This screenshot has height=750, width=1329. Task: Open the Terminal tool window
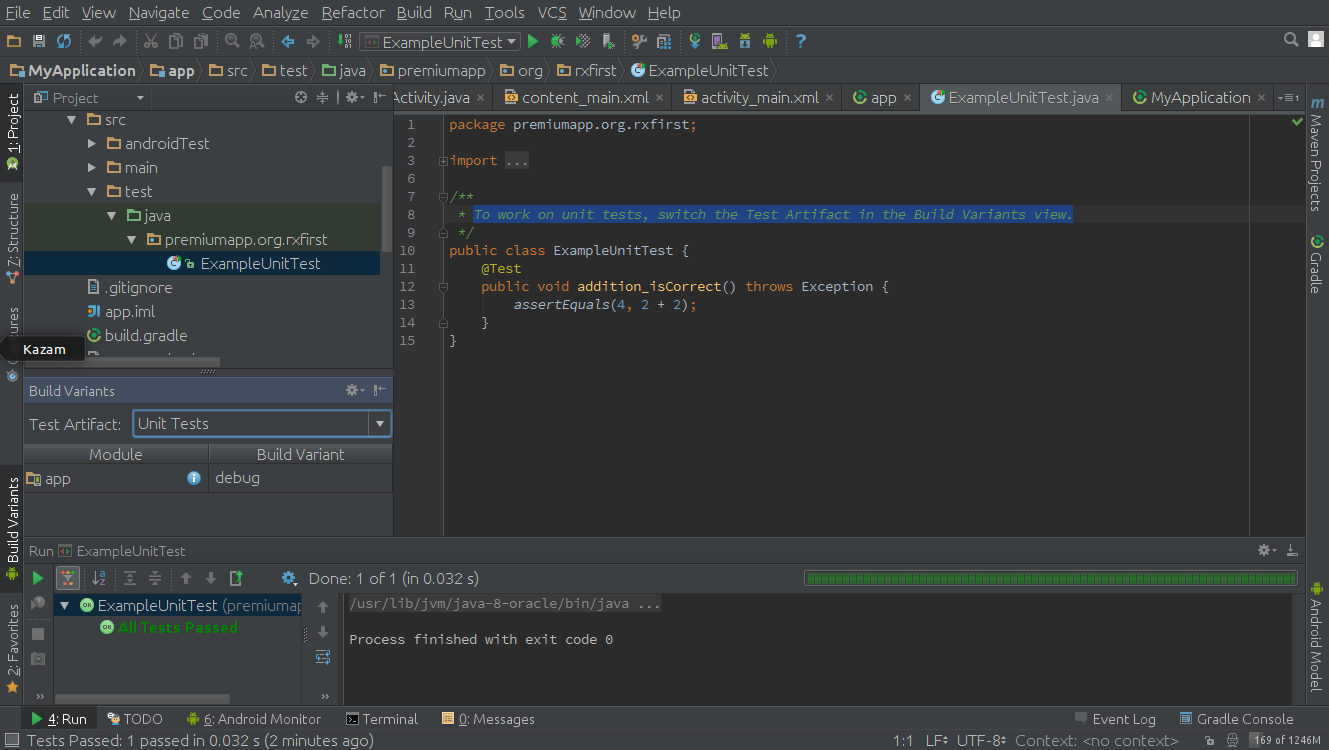[381, 719]
